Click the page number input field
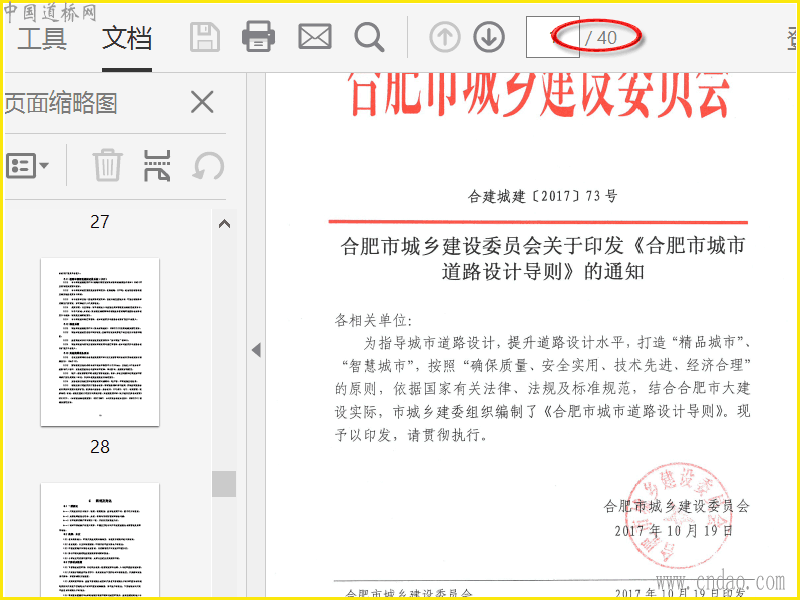Screen dimensions: 800x600 553,37
